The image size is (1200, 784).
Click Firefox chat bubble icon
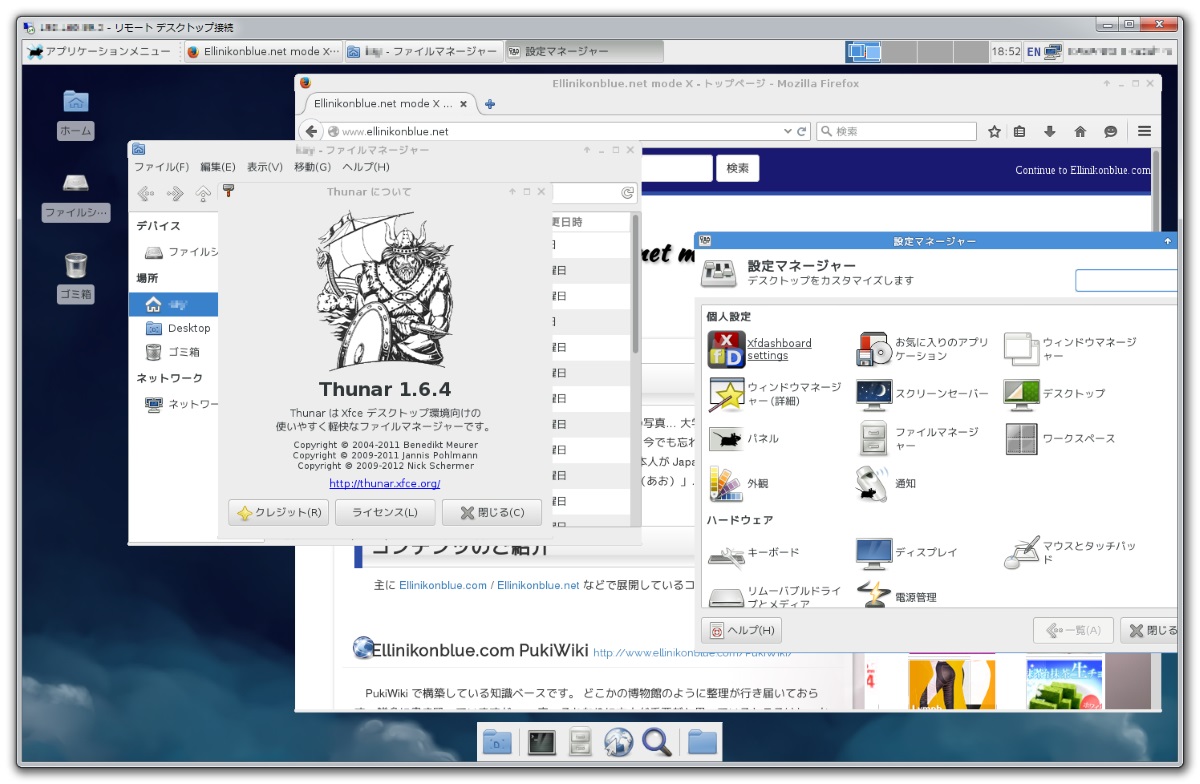(x=1111, y=131)
